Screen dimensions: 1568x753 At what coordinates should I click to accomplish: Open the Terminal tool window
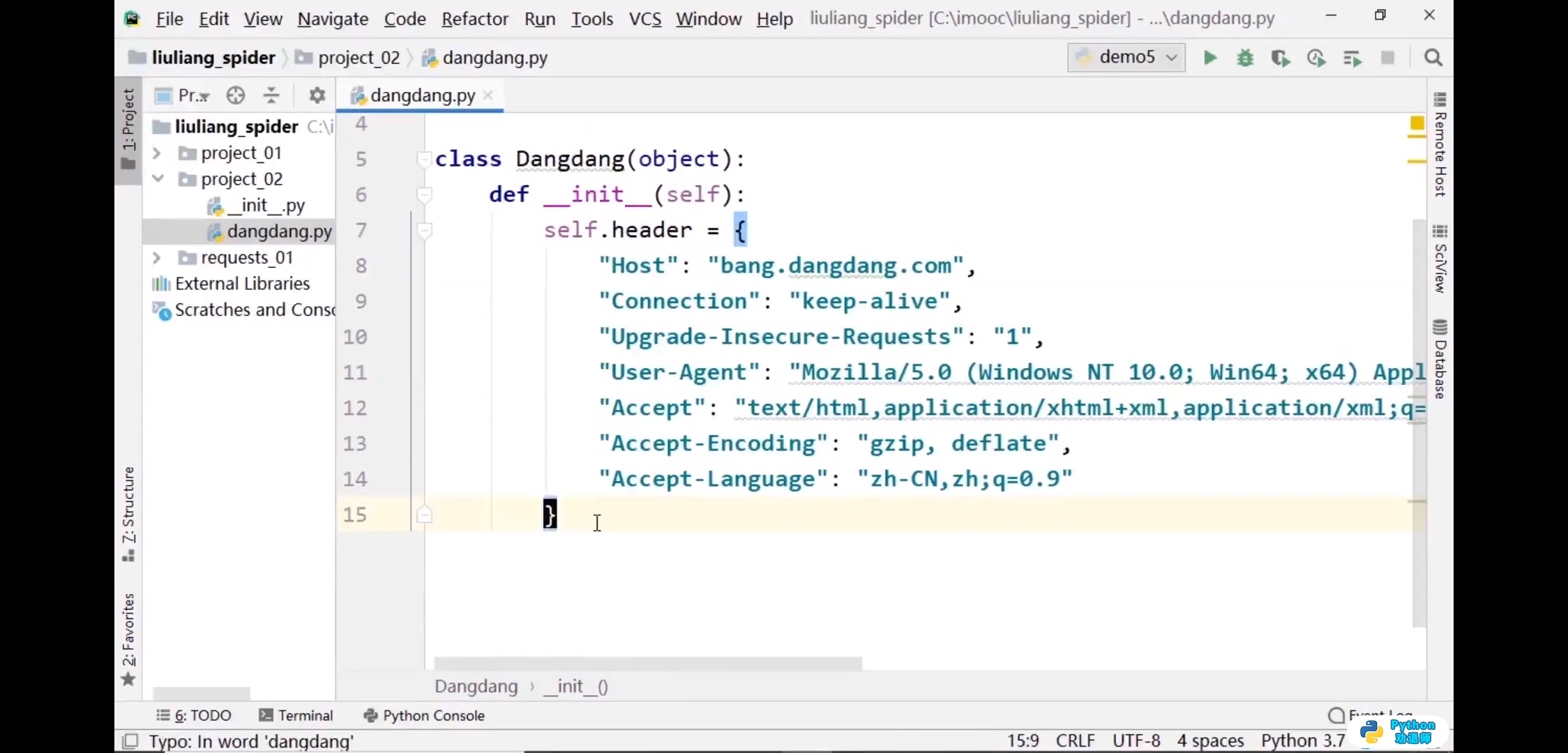pos(296,715)
